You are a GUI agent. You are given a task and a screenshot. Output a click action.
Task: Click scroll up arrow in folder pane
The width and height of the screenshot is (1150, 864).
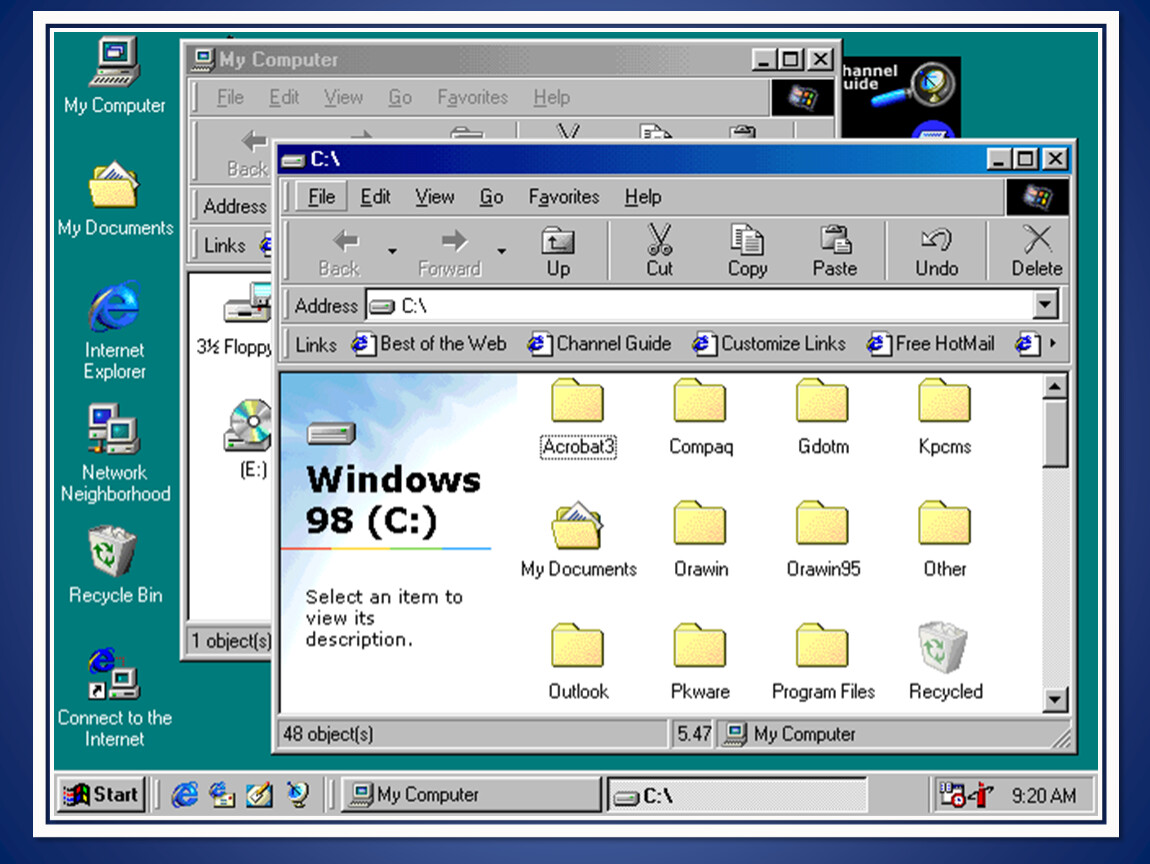point(1055,386)
